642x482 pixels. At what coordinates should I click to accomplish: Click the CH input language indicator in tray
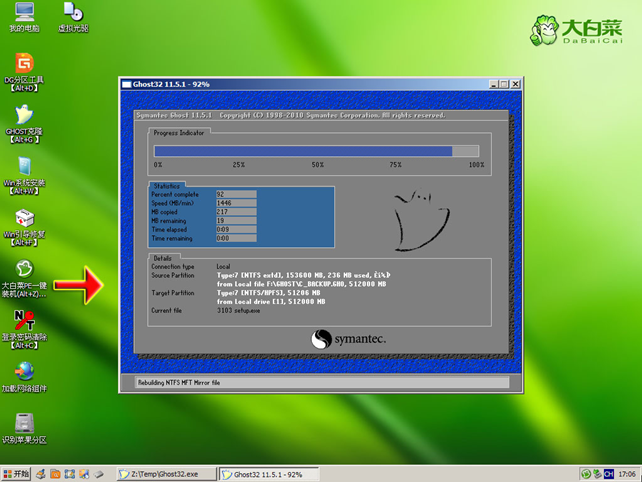609,473
